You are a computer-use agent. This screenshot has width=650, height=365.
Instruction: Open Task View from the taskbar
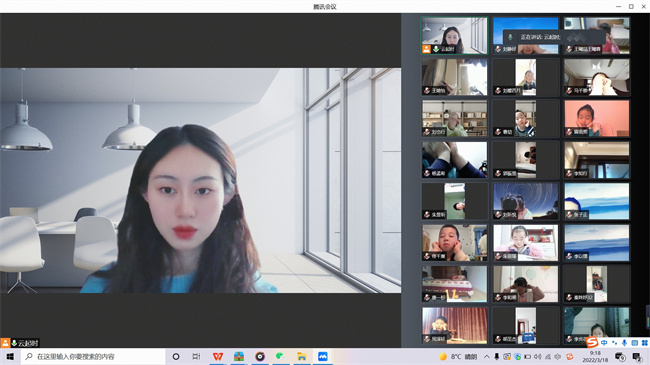point(196,356)
